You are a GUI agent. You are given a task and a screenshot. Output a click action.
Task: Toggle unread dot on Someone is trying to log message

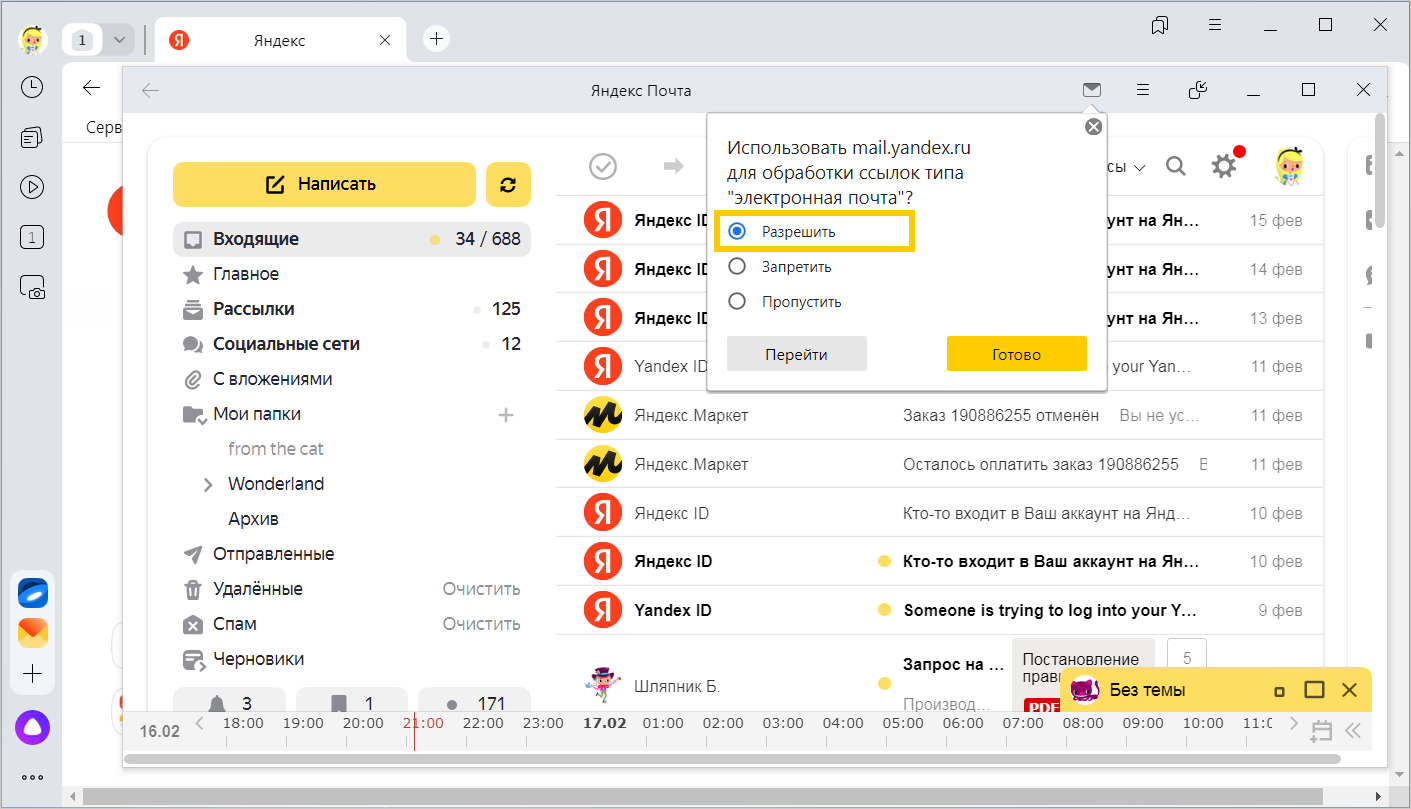point(884,610)
